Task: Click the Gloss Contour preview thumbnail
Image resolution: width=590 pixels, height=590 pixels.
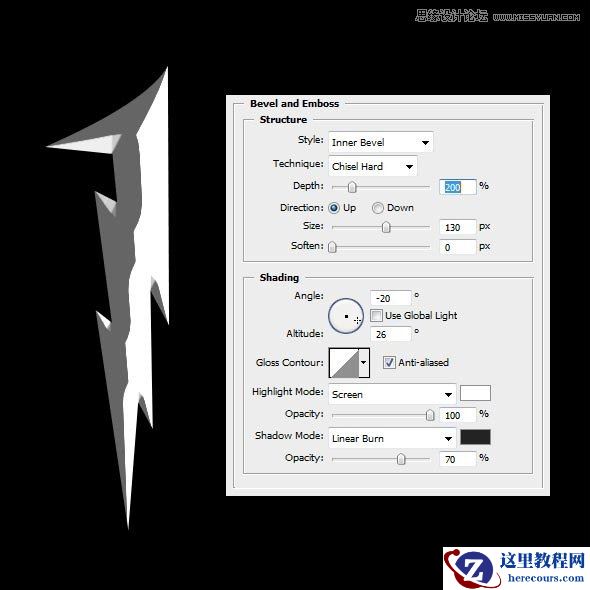Action: [x=344, y=363]
